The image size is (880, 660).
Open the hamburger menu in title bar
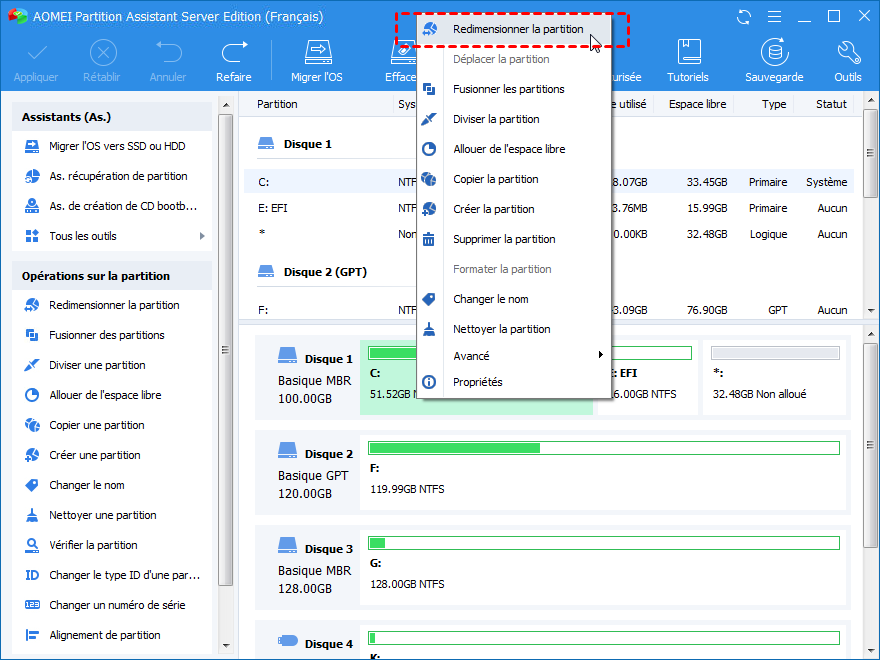point(774,16)
